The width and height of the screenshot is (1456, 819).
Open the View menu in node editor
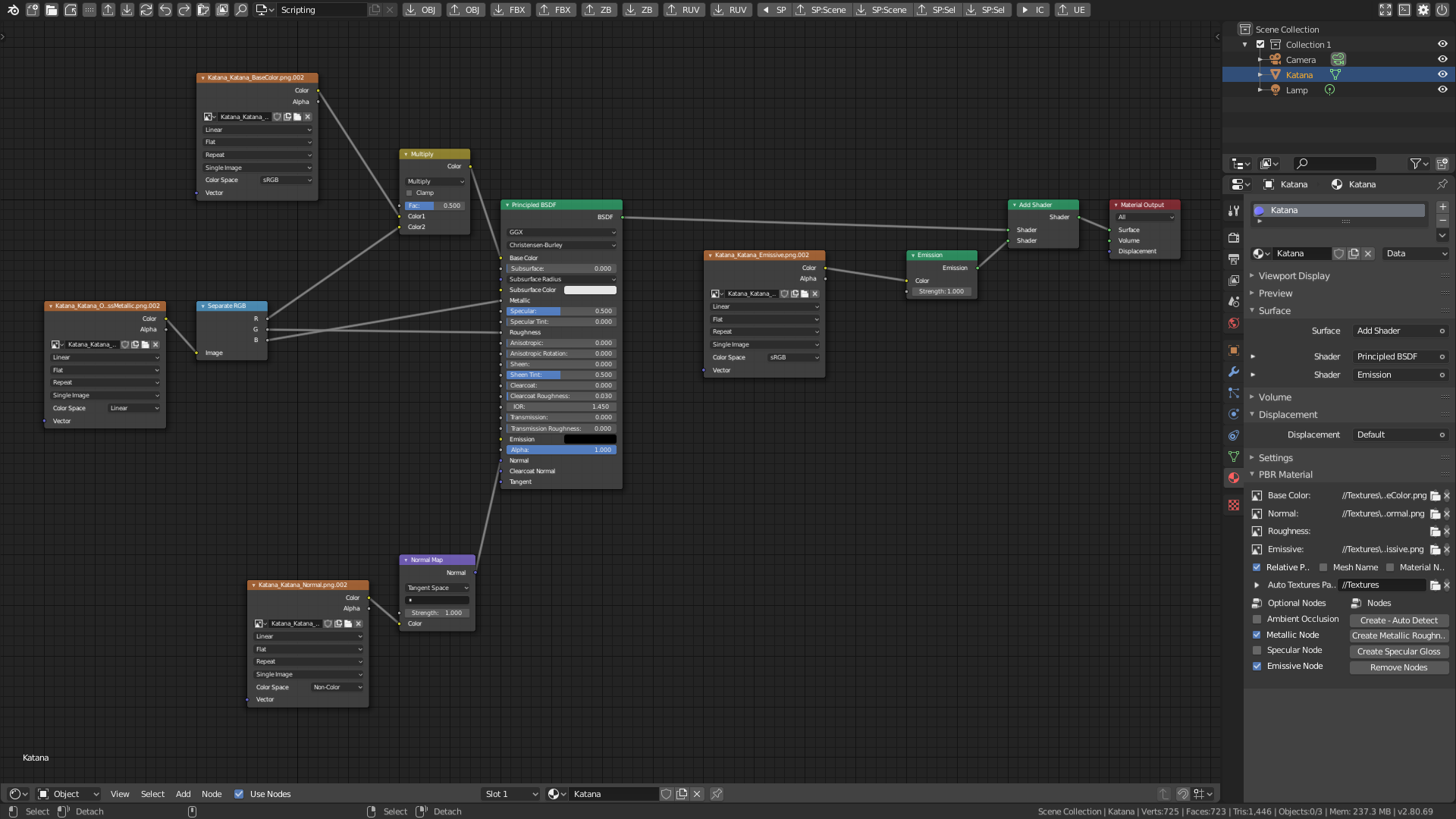[120, 794]
